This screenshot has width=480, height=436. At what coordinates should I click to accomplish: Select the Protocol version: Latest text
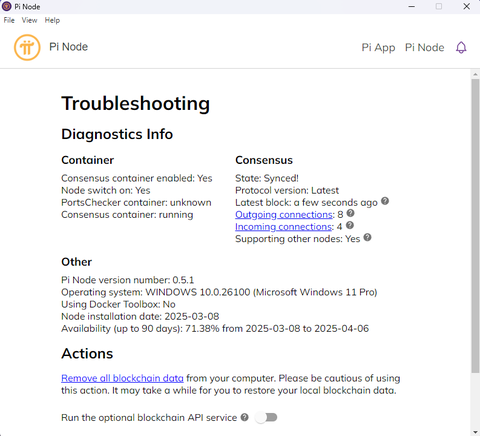coord(287,190)
